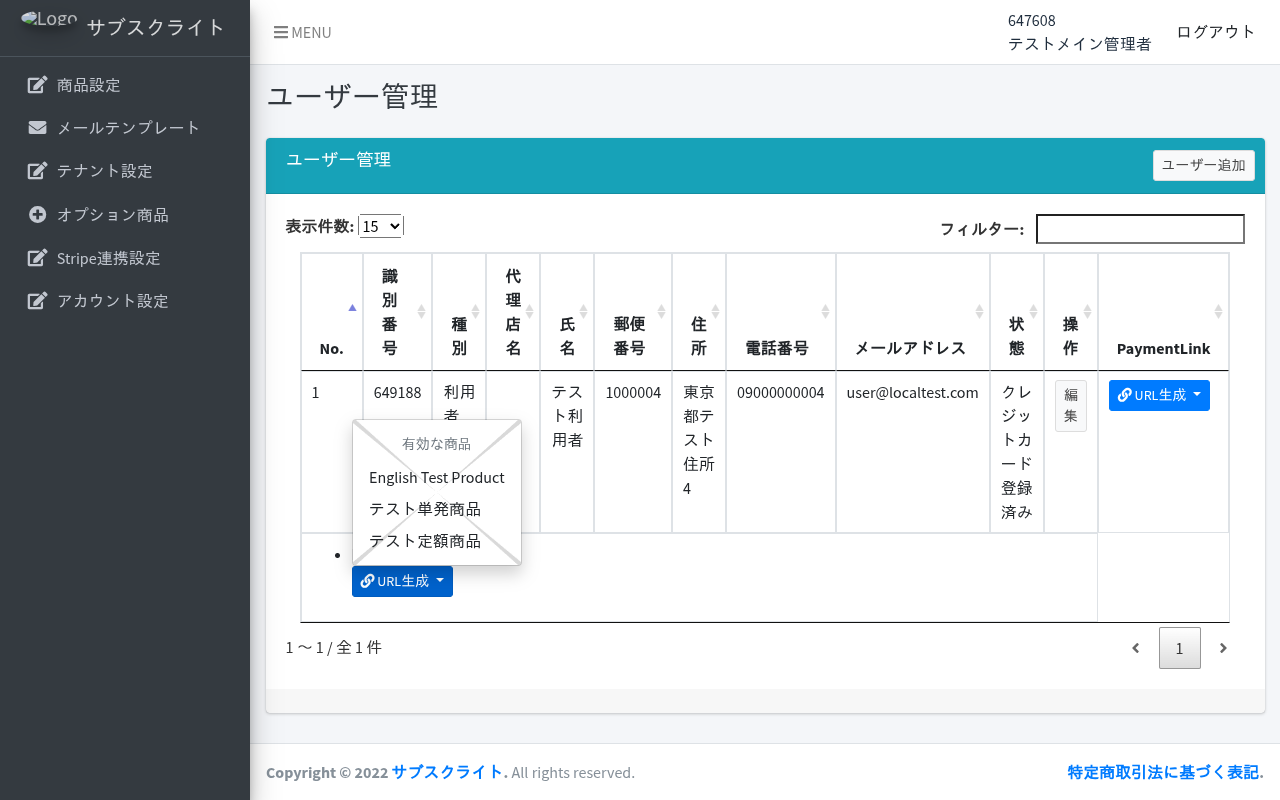Open 商品設定 in the sidebar
Viewport: 1280px width, 800px height.
[88, 85]
